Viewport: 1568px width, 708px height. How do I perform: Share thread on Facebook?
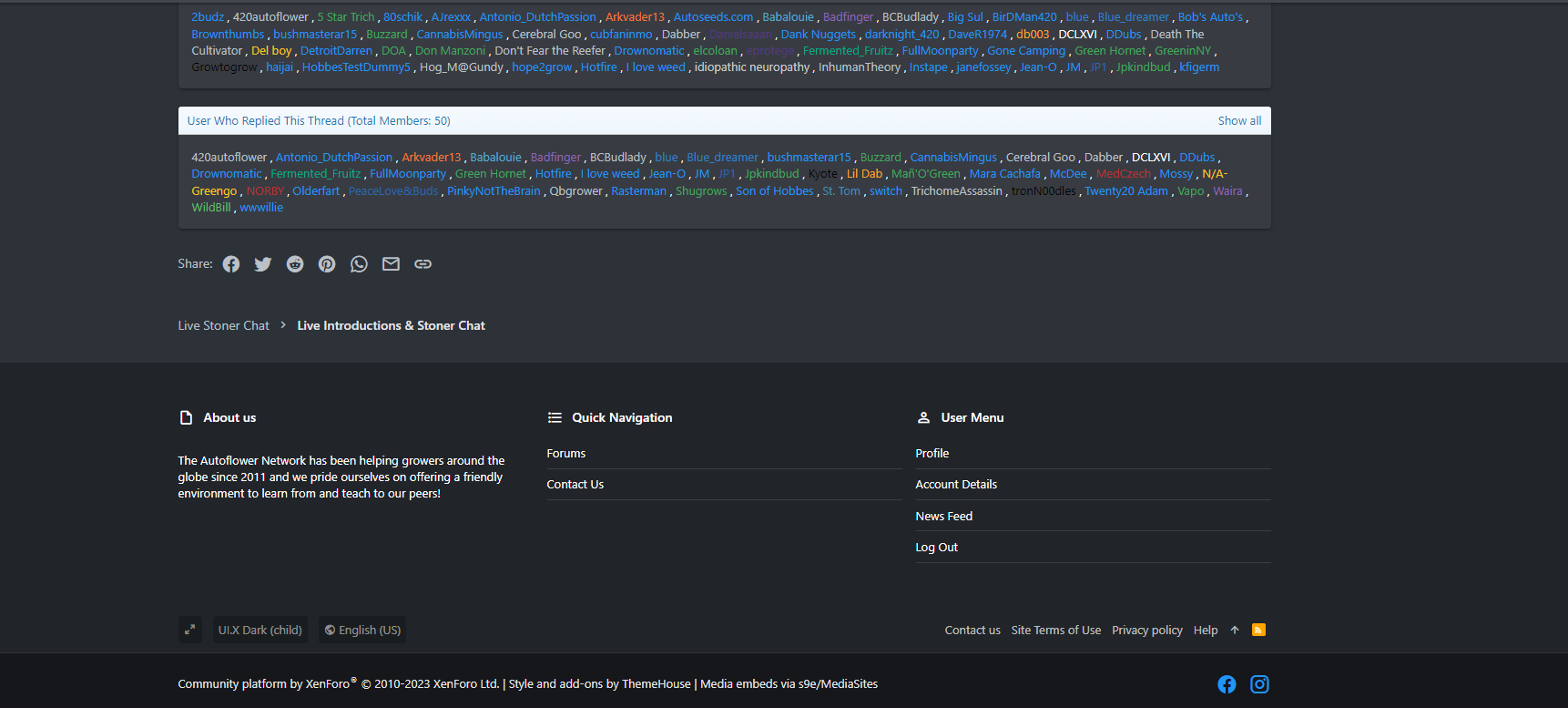(231, 264)
